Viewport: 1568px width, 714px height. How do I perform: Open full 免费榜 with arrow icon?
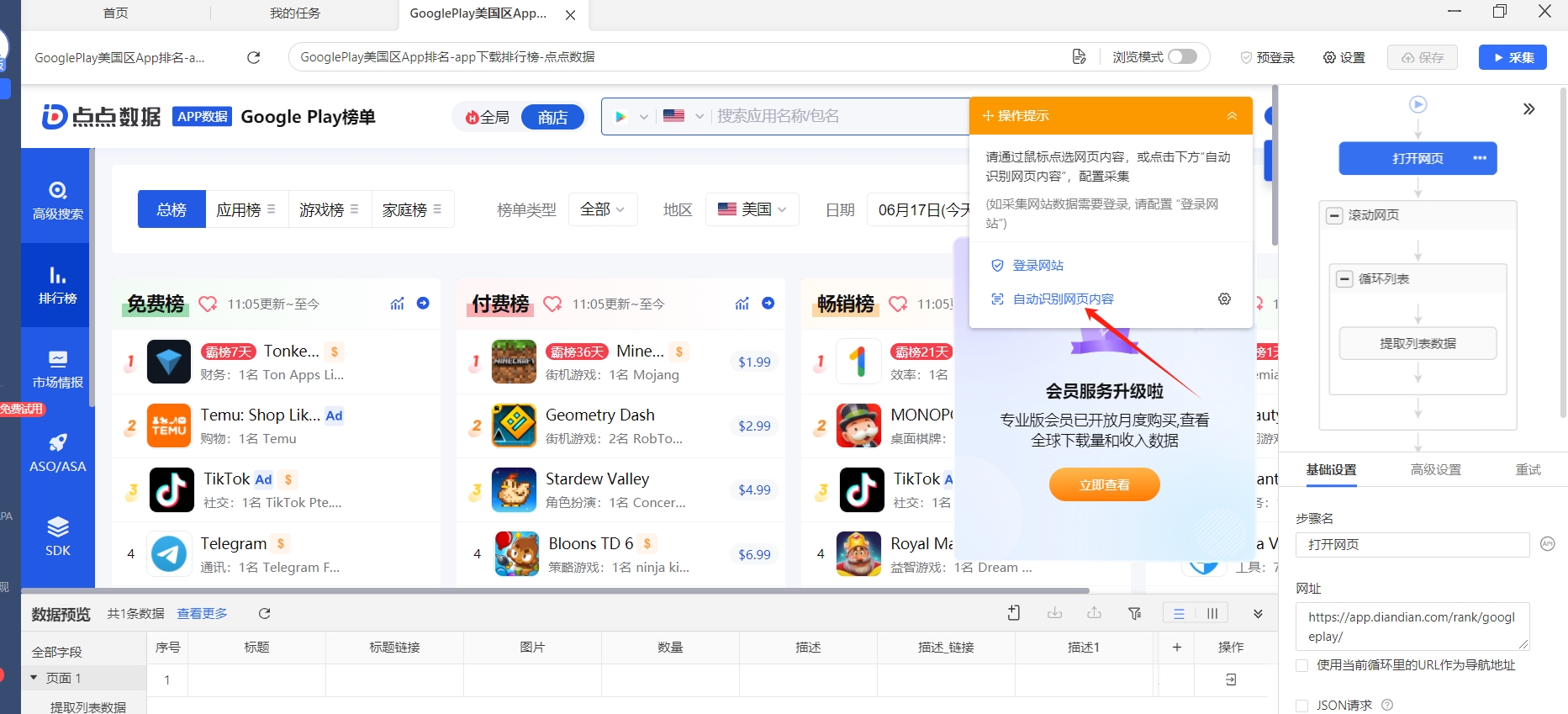(x=423, y=303)
